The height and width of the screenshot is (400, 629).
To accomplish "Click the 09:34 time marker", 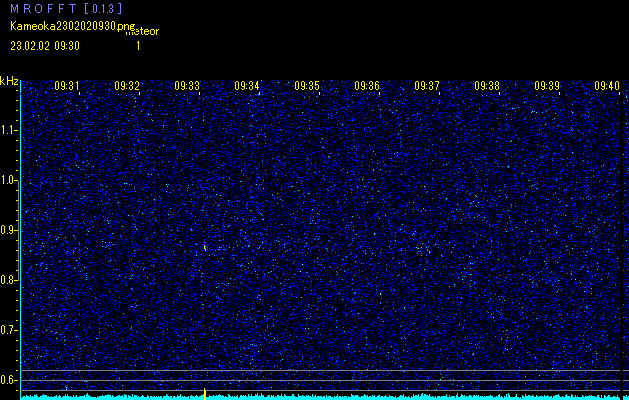I will click(x=247, y=86).
